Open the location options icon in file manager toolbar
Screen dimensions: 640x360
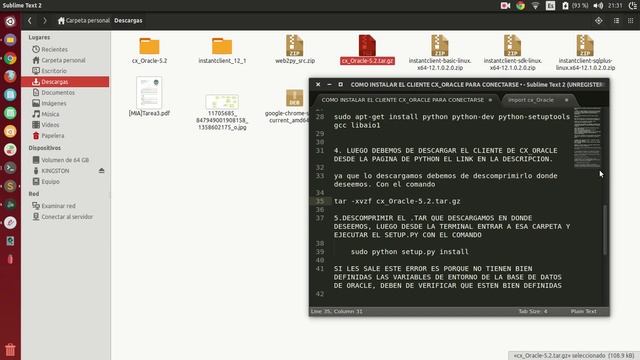tap(598, 20)
